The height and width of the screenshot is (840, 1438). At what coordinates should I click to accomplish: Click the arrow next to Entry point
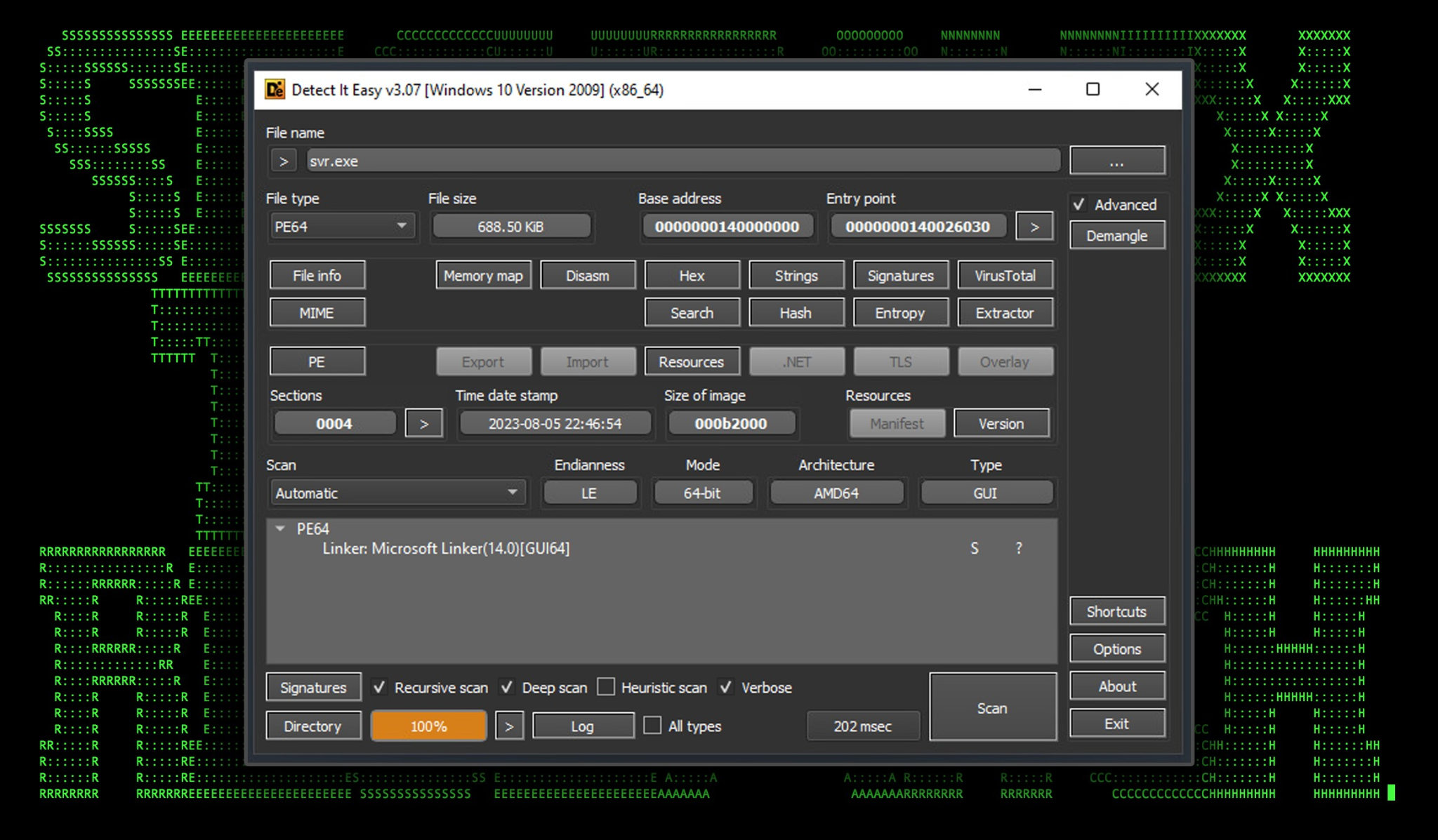coord(1034,227)
